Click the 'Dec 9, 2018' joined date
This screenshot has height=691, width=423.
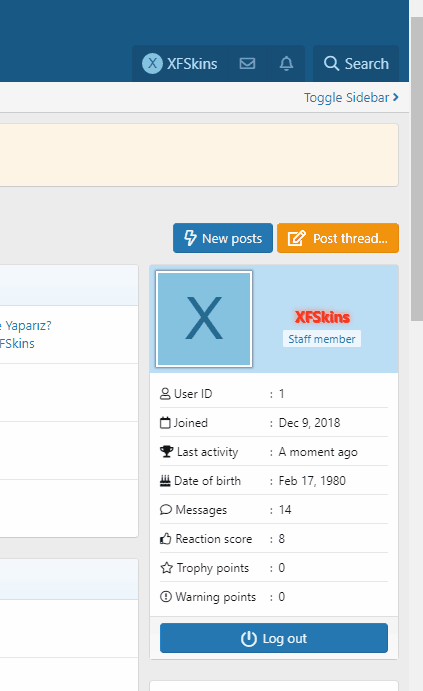click(309, 423)
